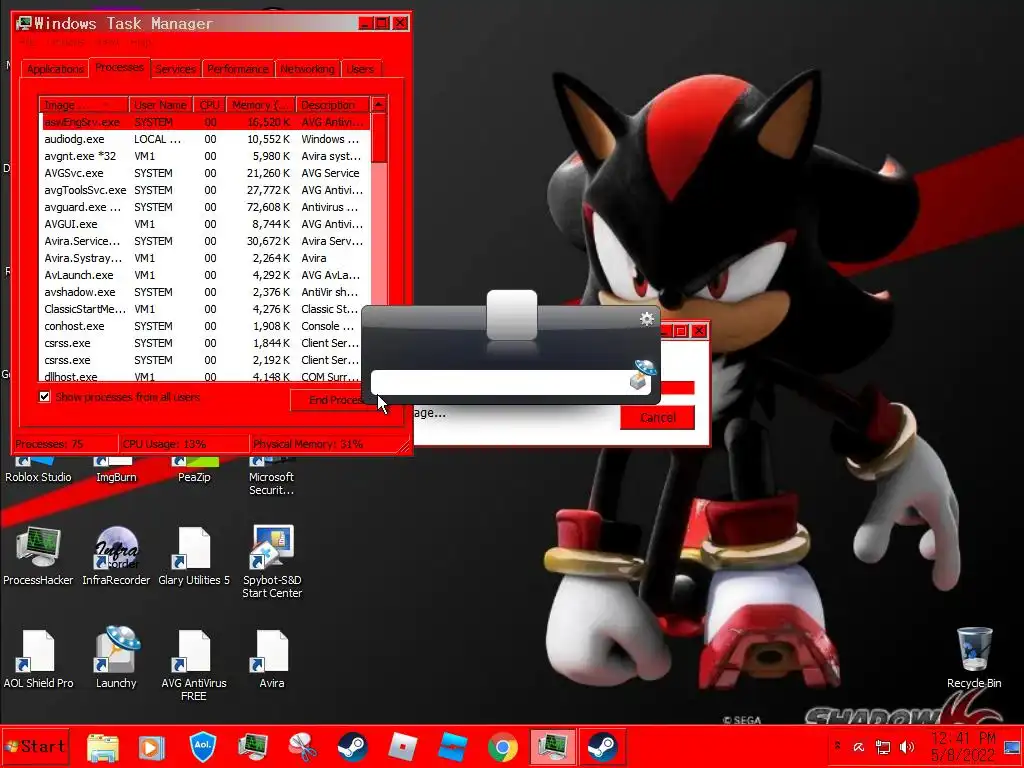Select the AVGSvc.exe process

[204, 173]
